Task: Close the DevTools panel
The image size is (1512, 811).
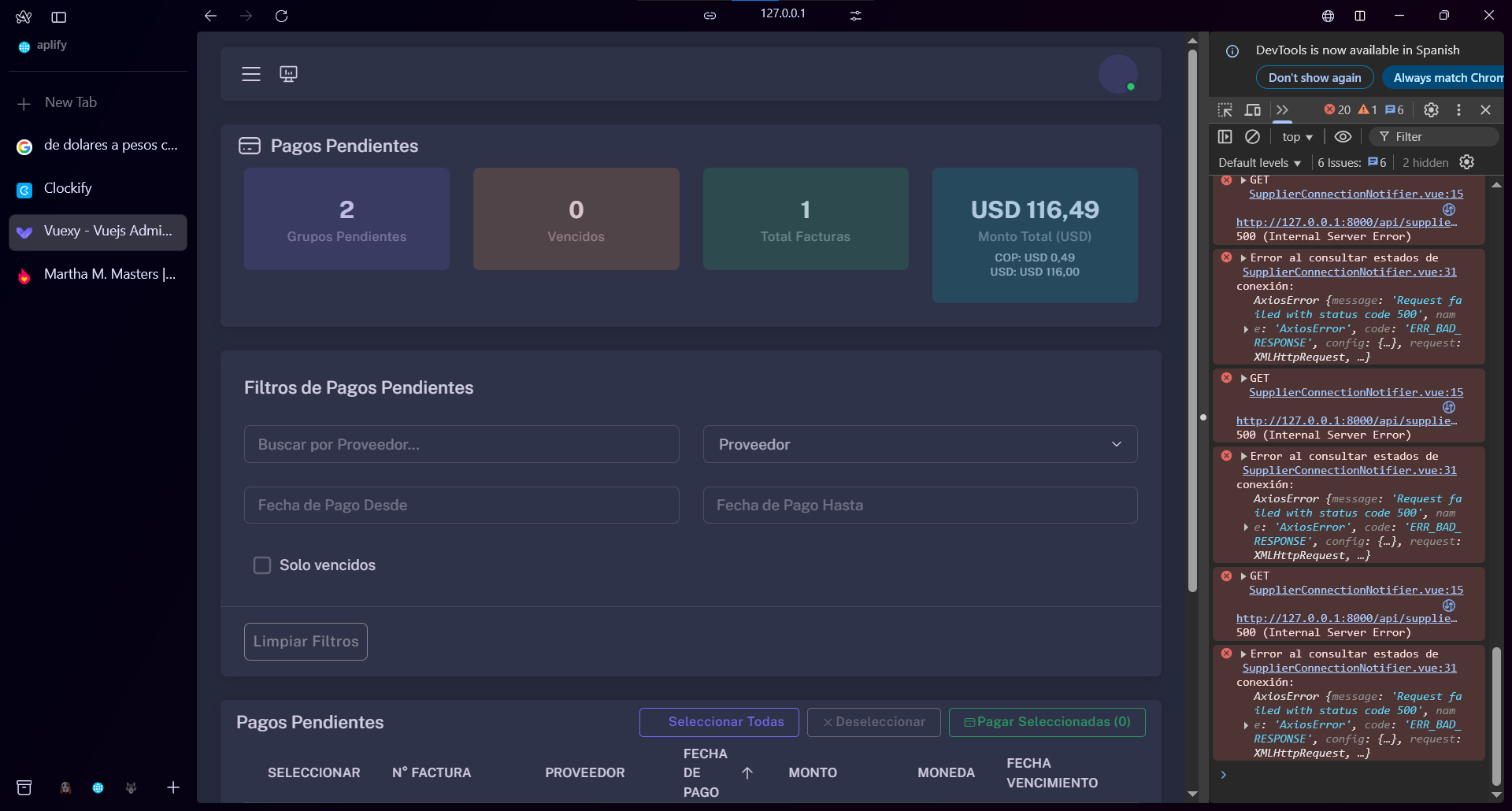Action: pyautogui.click(x=1485, y=110)
